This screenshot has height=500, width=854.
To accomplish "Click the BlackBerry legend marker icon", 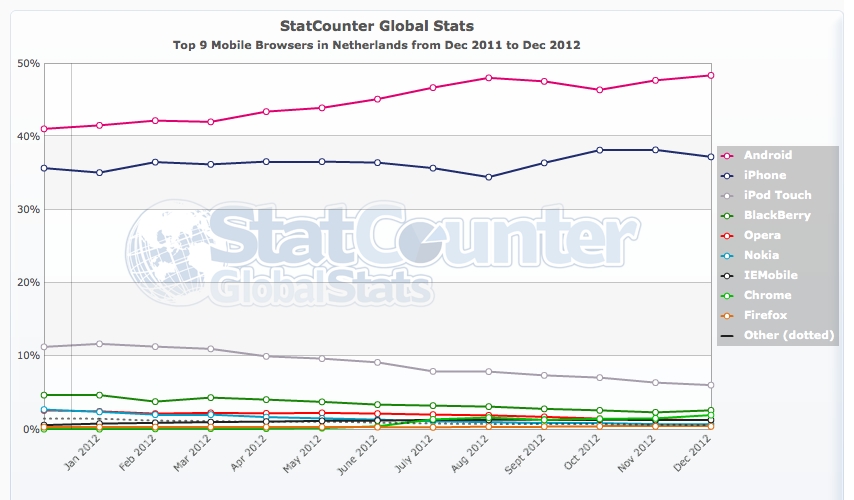I will (726, 215).
